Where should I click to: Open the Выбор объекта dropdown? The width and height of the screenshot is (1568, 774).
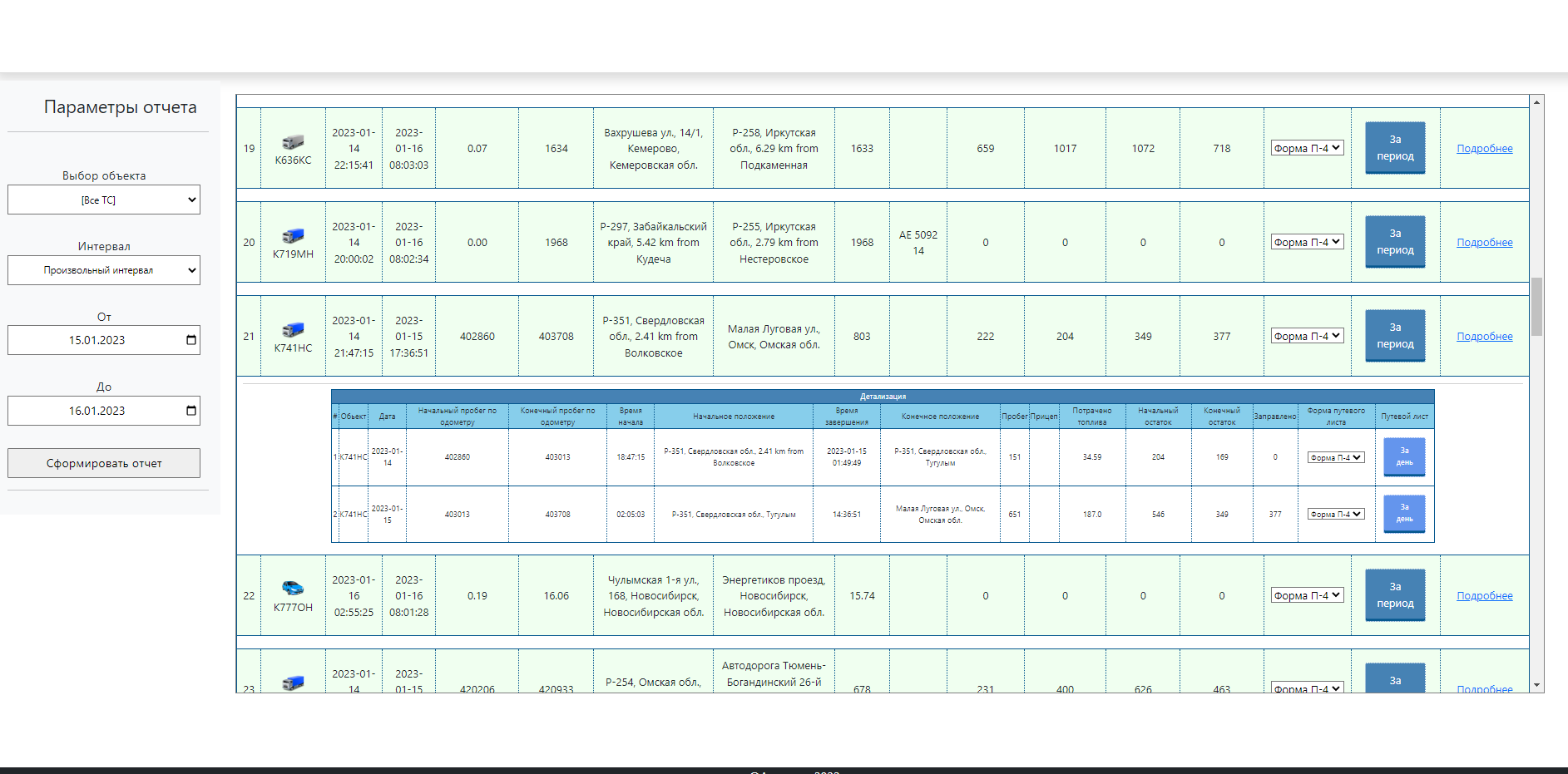[104, 200]
